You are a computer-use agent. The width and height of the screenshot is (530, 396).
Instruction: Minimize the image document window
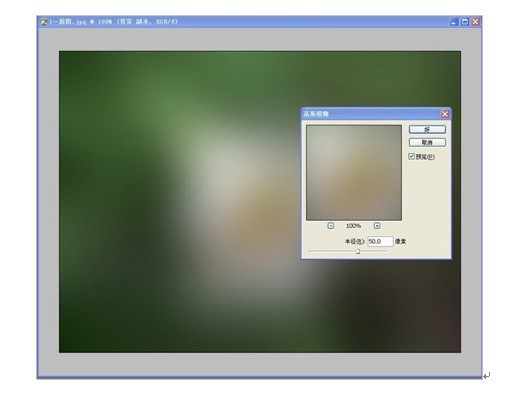454,22
